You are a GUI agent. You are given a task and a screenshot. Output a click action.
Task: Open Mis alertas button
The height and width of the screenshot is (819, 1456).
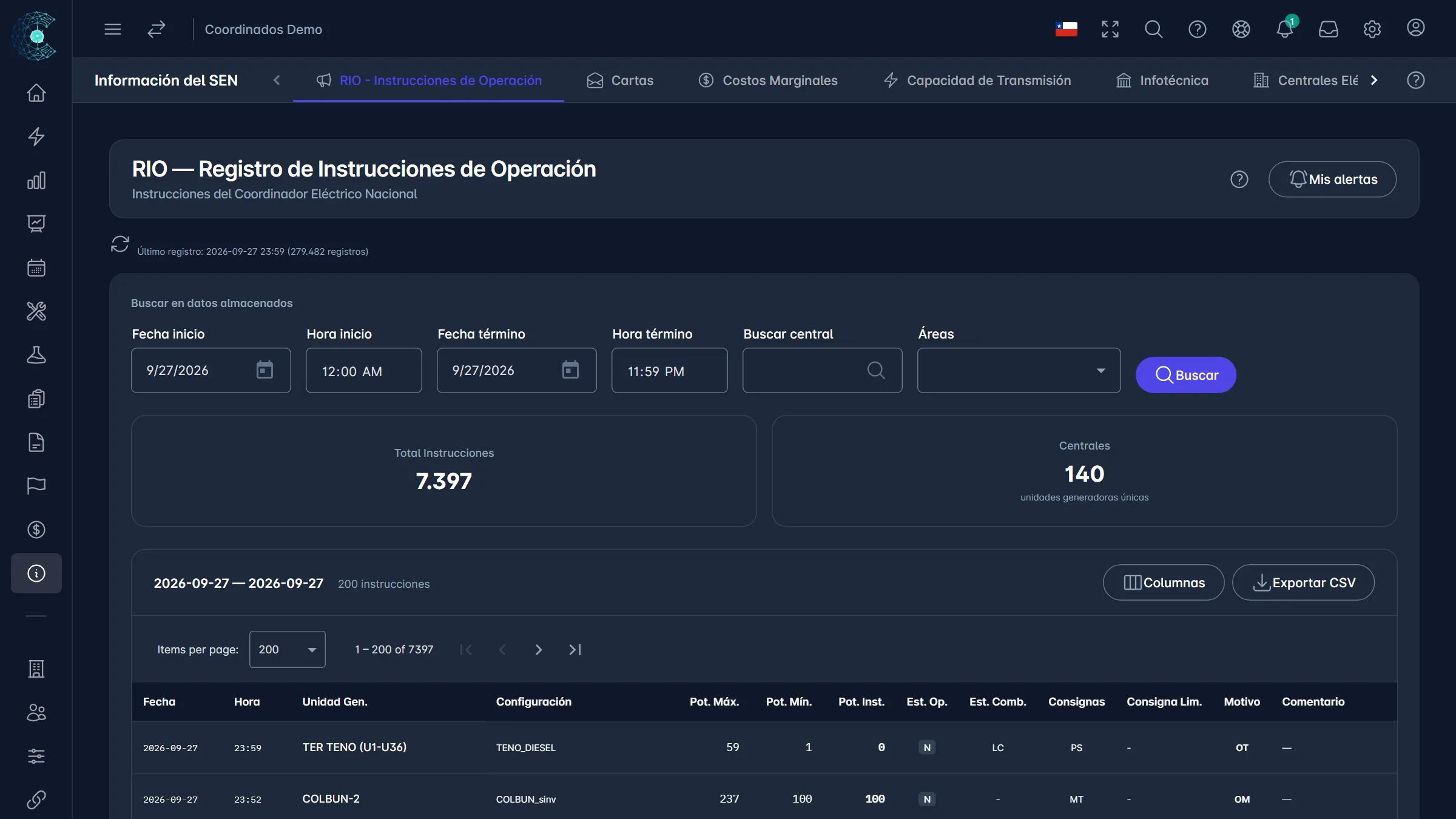1332,179
